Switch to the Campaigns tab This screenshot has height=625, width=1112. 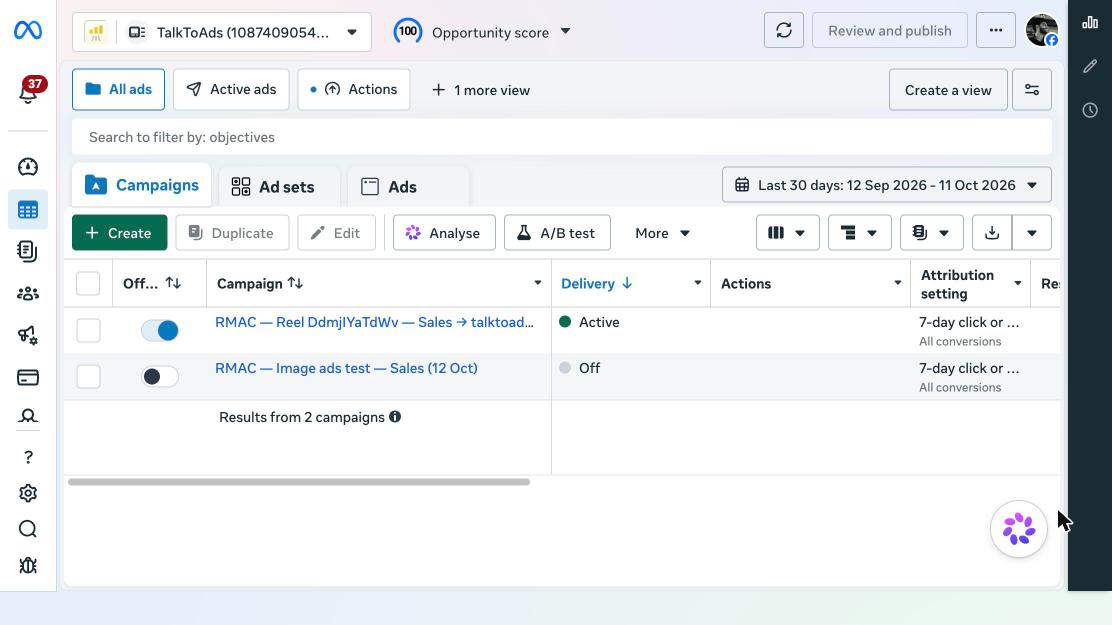pos(142,185)
